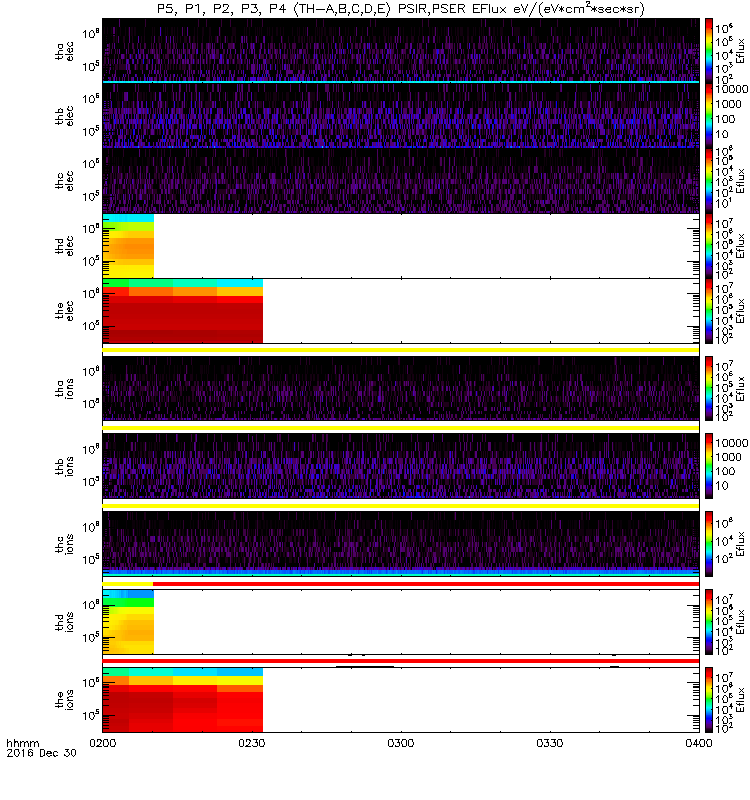The image size is (750, 800).
Task: Pick the thd elec panel color bar
Action: [x=709, y=246]
